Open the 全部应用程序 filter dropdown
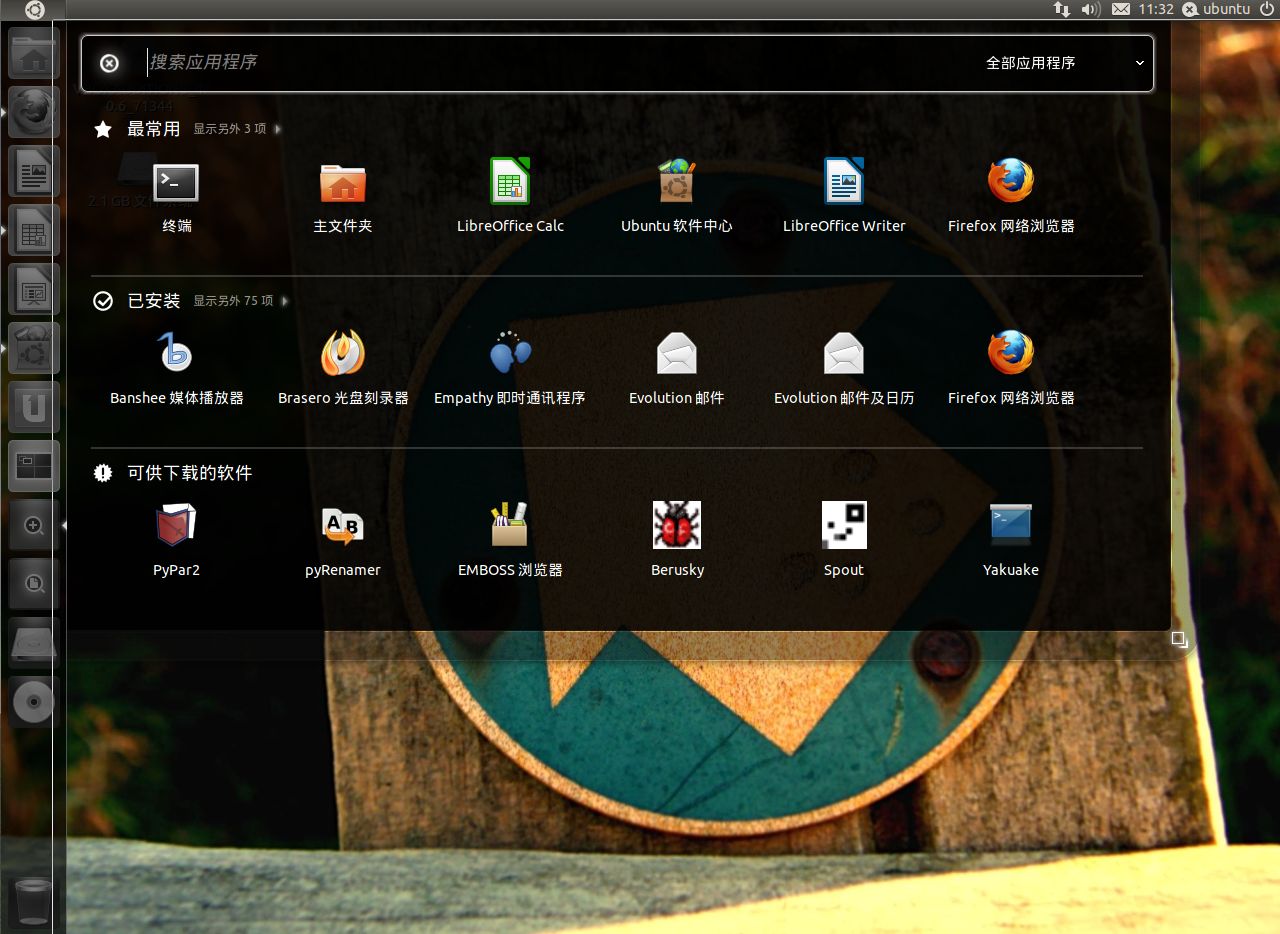 [x=1065, y=63]
